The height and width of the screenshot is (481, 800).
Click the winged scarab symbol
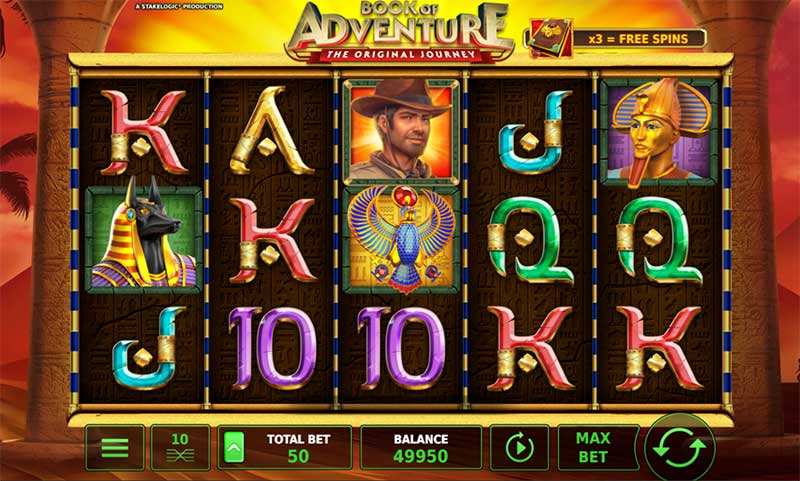401,240
